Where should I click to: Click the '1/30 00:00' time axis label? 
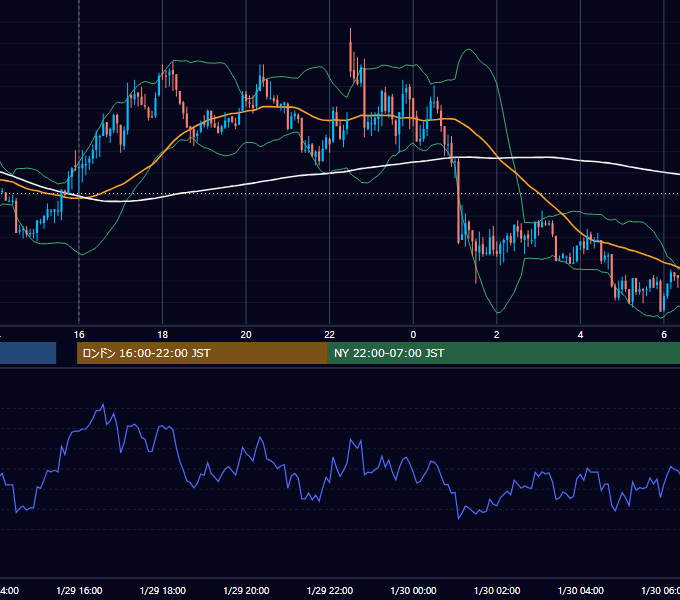pyautogui.click(x=413, y=590)
